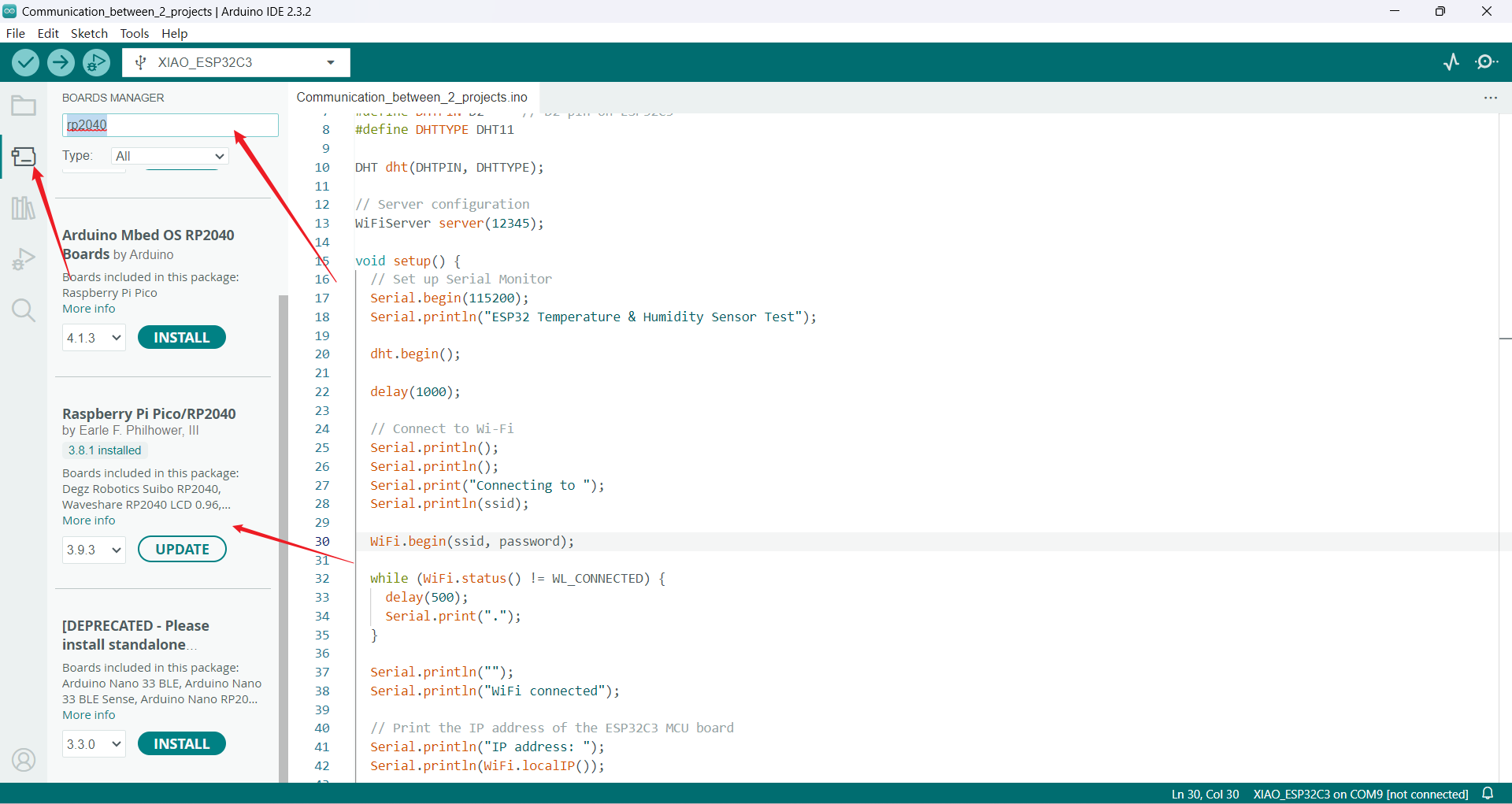Click the Raspberry Pi Pico/RP2040 title
The image size is (1512, 804).
tap(149, 413)
